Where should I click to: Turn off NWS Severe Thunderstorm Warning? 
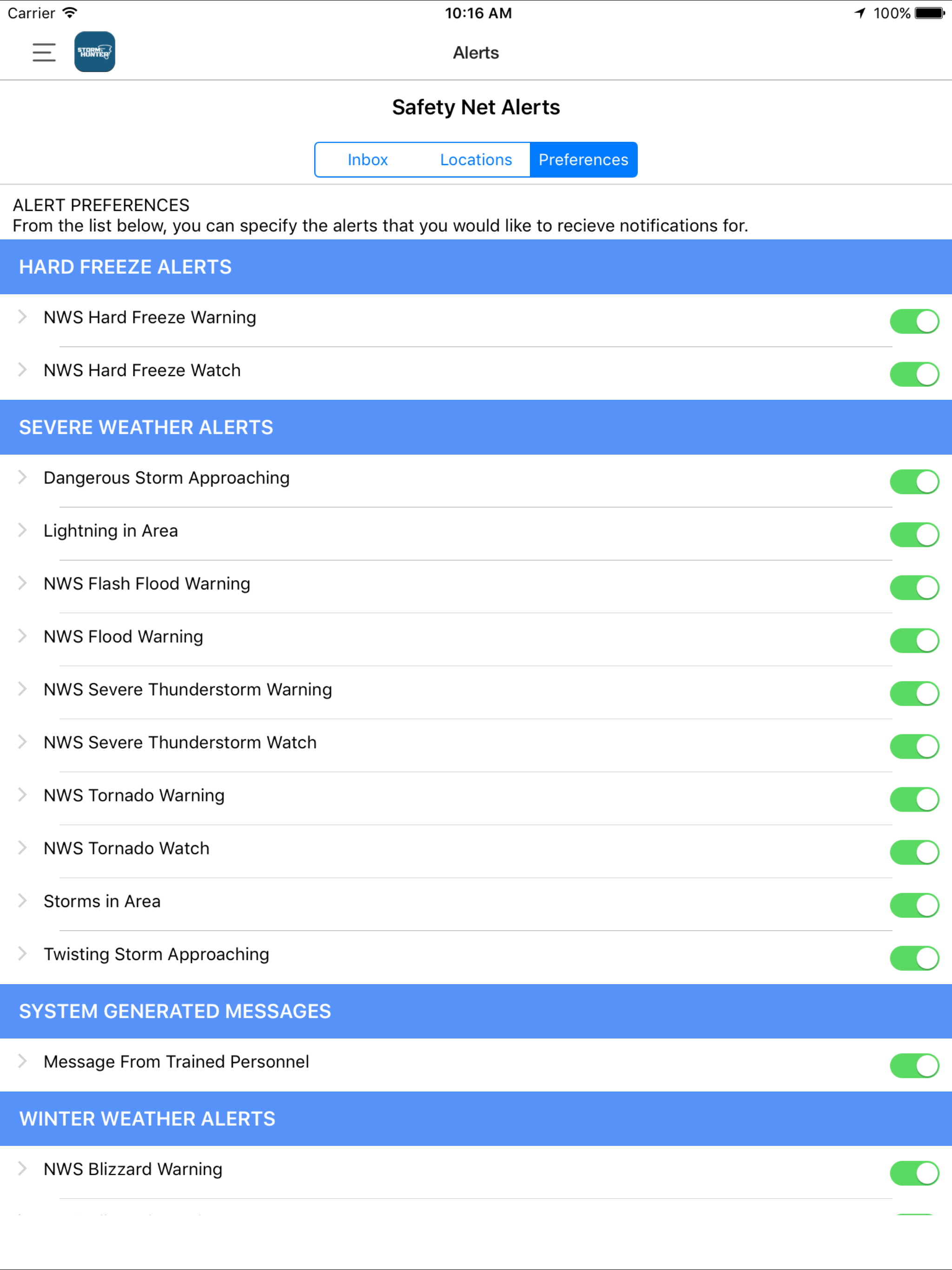tap(914, 693)
